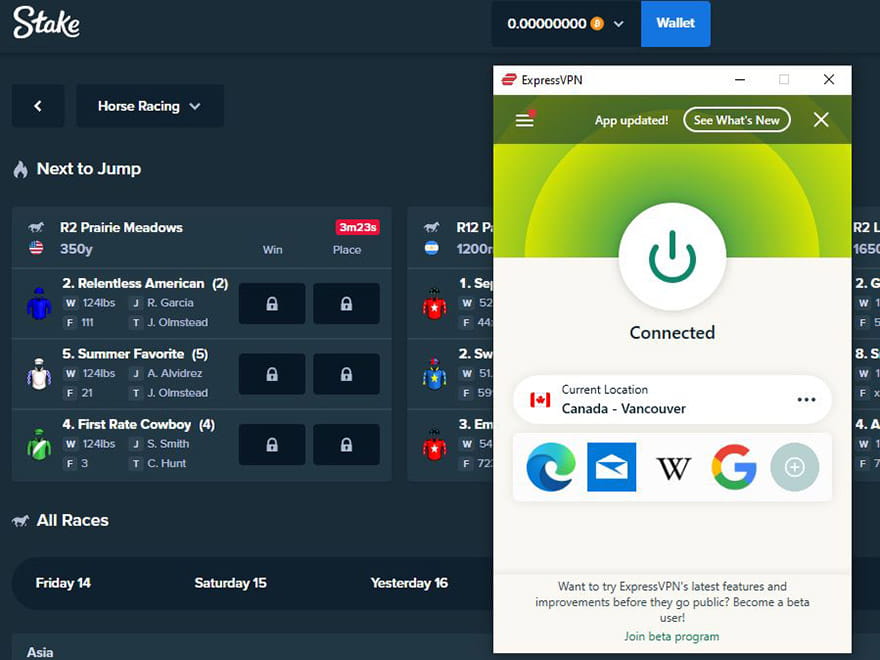This screenshot has height=660, width=880.
Task: Click First Rate Cowboy green jockey silk
Action: point(39,444)
